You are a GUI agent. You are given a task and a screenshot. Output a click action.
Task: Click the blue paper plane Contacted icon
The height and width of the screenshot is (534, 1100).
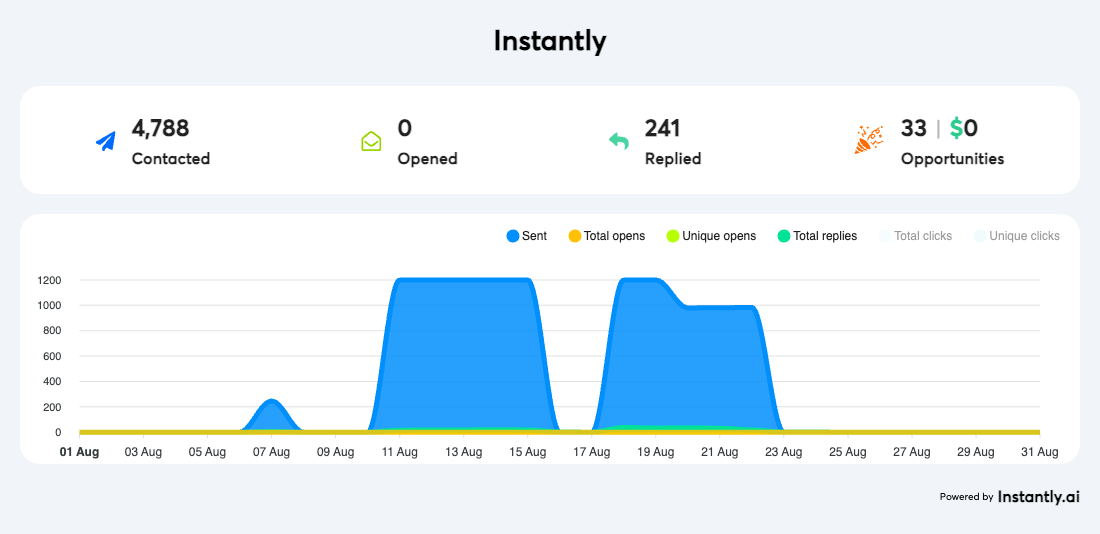point(106,142)
